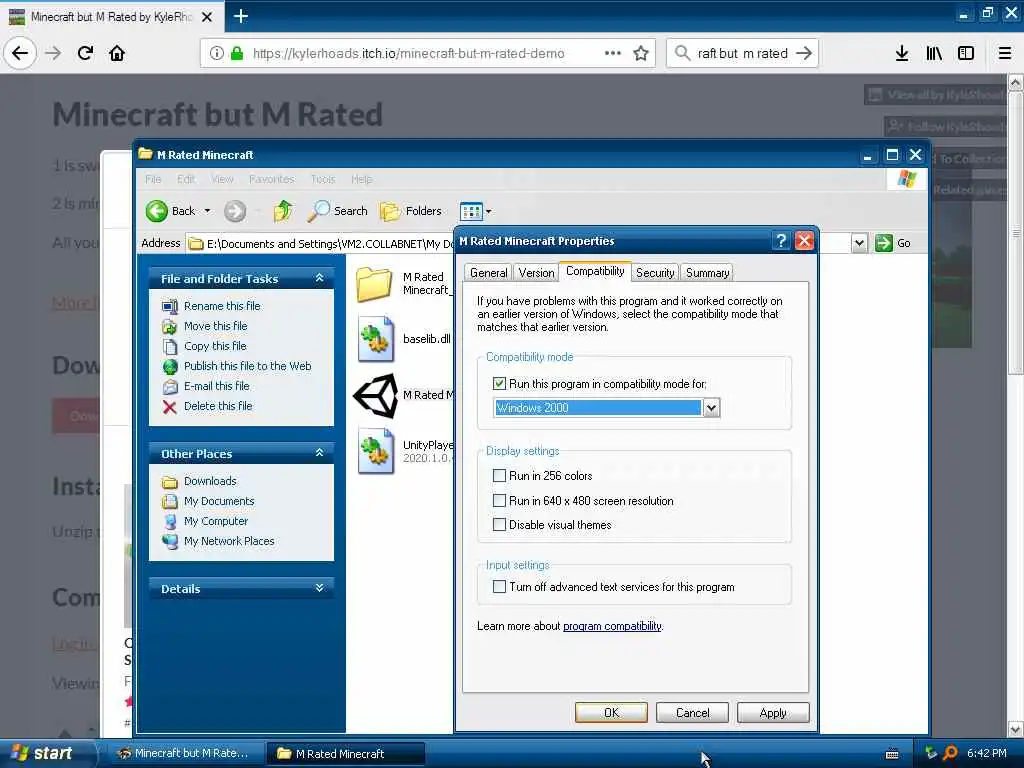Click Firefox back arrow button
The image size is (1024, 768).
pyautogui.click(x=20, y=53)
